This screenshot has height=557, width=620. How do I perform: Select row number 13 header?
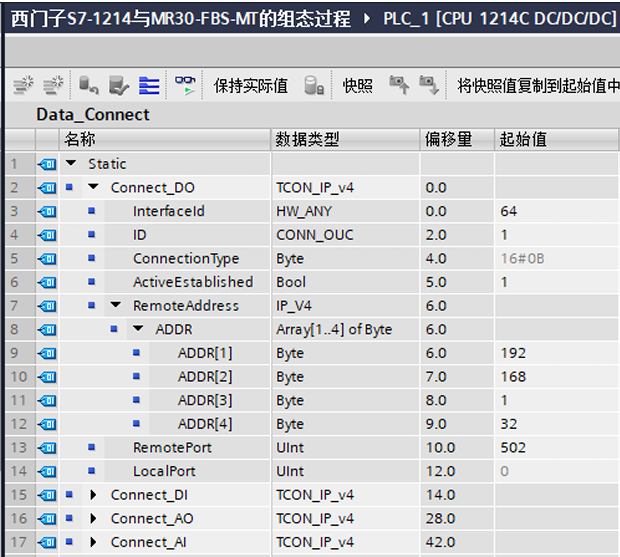[x=20, y=447]
